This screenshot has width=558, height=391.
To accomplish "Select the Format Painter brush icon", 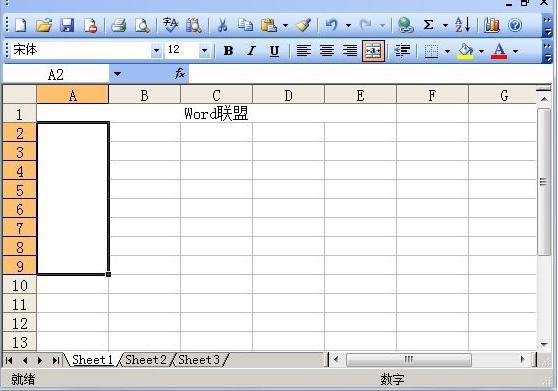I will [x=304, y=26].
